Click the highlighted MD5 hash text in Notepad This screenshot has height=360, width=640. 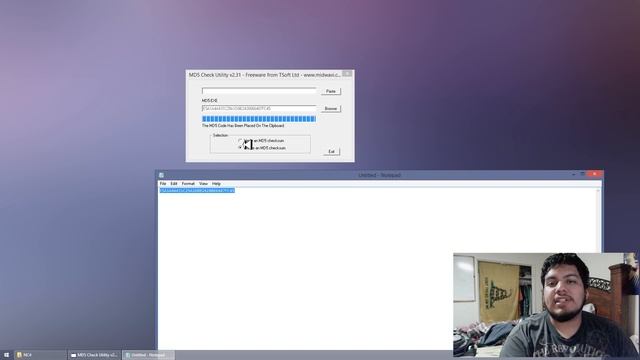pos(197,191)
